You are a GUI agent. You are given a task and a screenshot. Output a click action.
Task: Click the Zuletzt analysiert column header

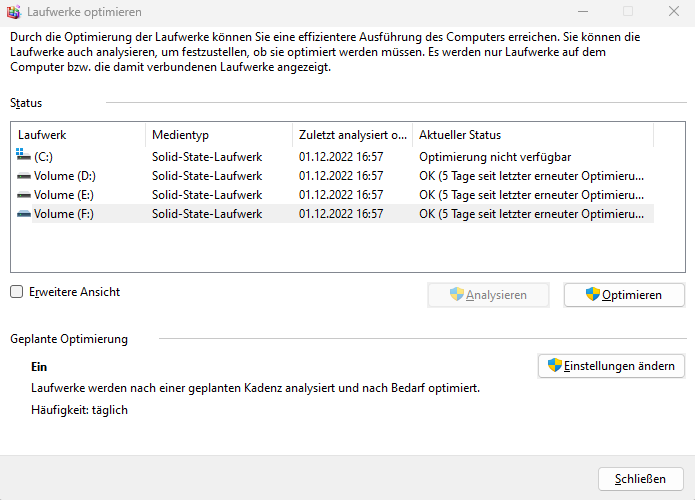tap(352, 135)
